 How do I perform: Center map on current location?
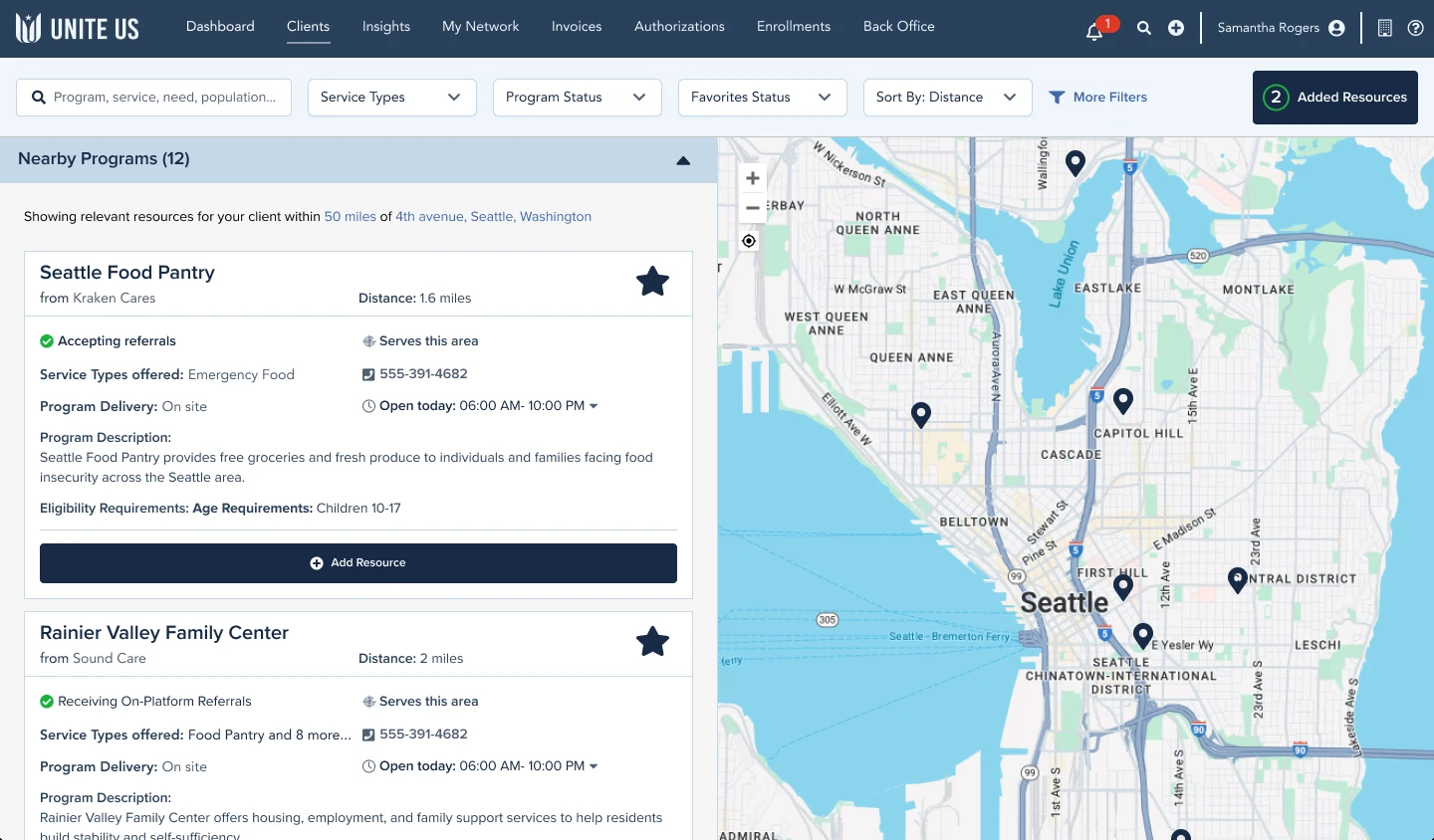point(749,241)
